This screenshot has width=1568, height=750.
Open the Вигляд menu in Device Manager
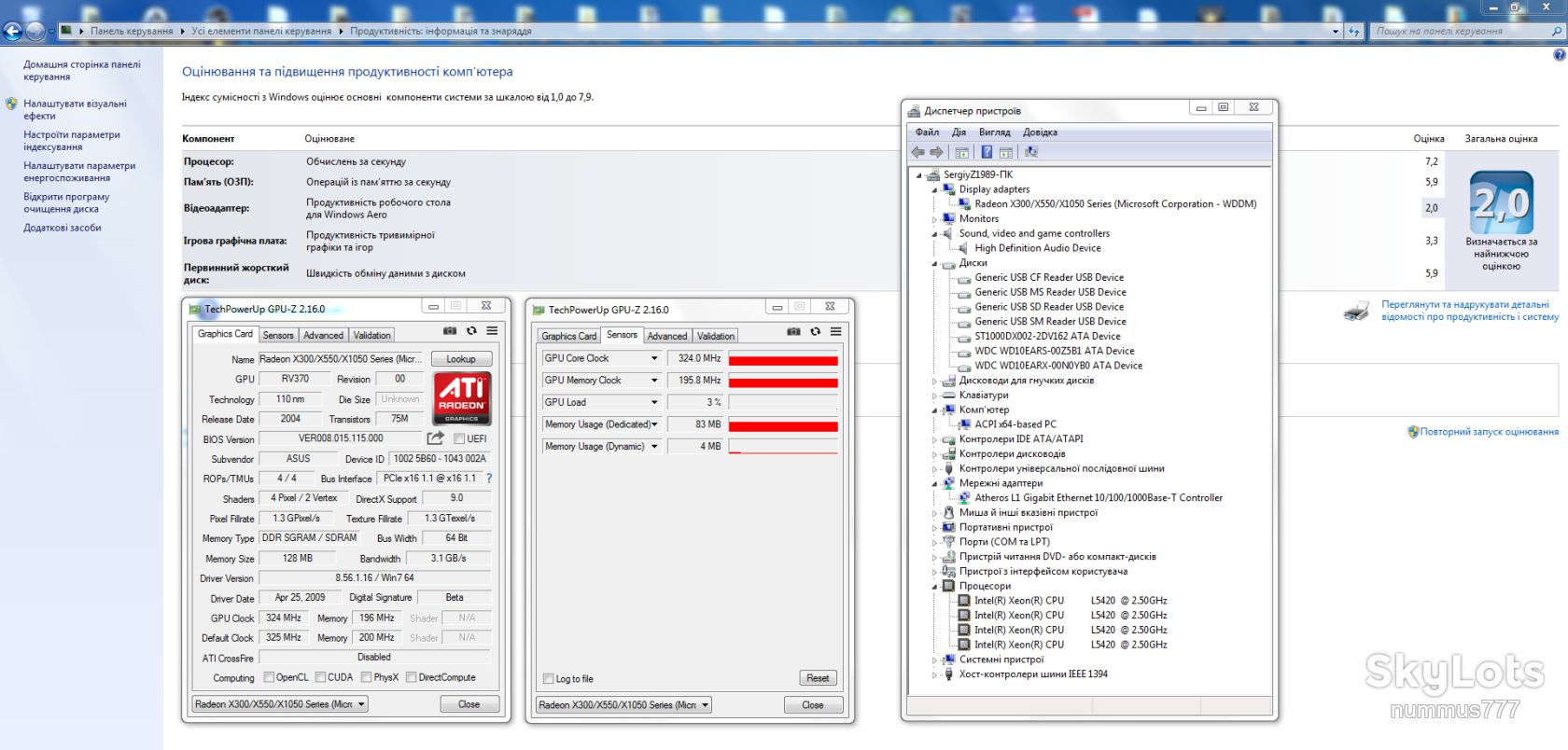tap(994, 132)
